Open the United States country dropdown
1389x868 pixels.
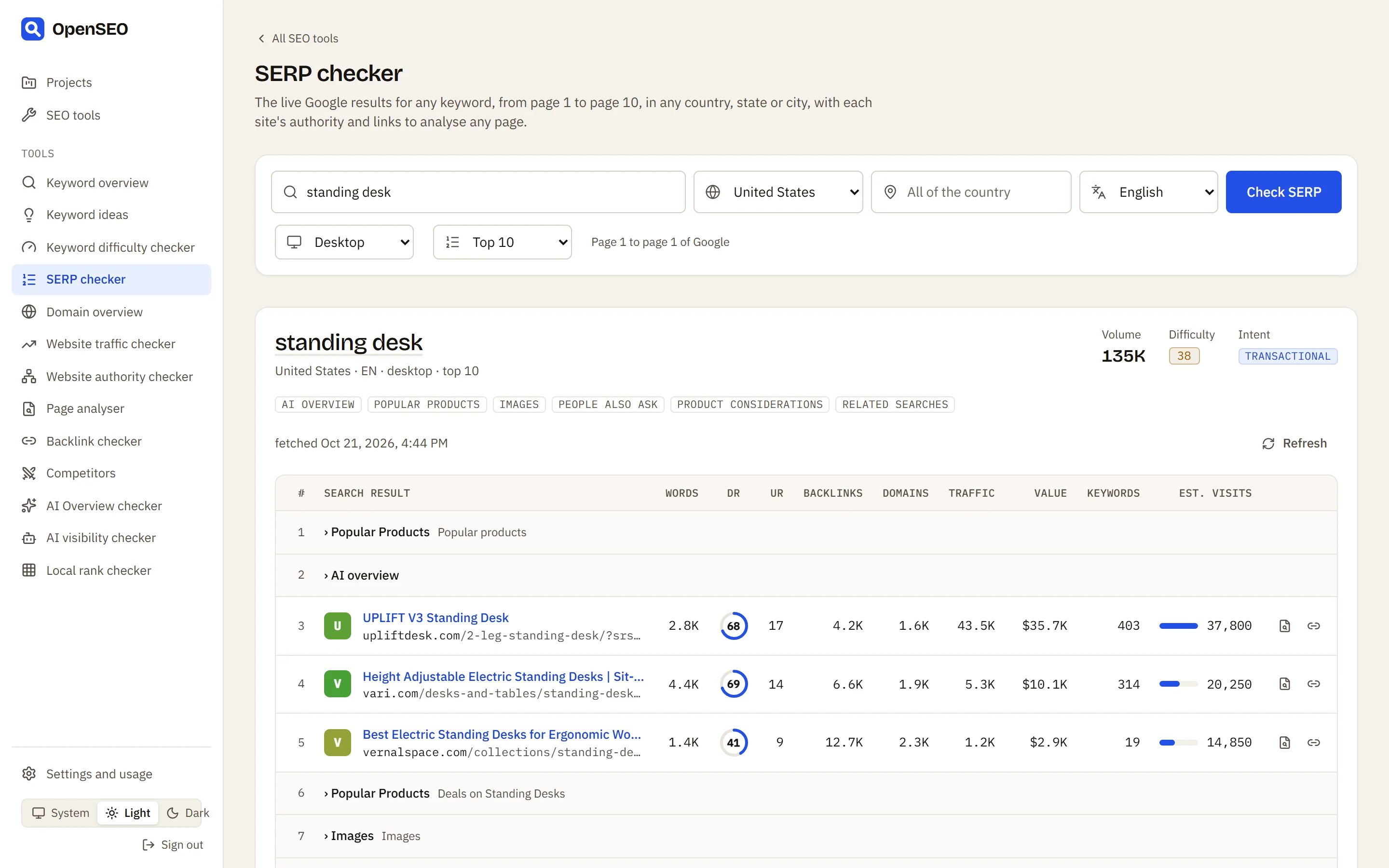(x=778, y=192)
